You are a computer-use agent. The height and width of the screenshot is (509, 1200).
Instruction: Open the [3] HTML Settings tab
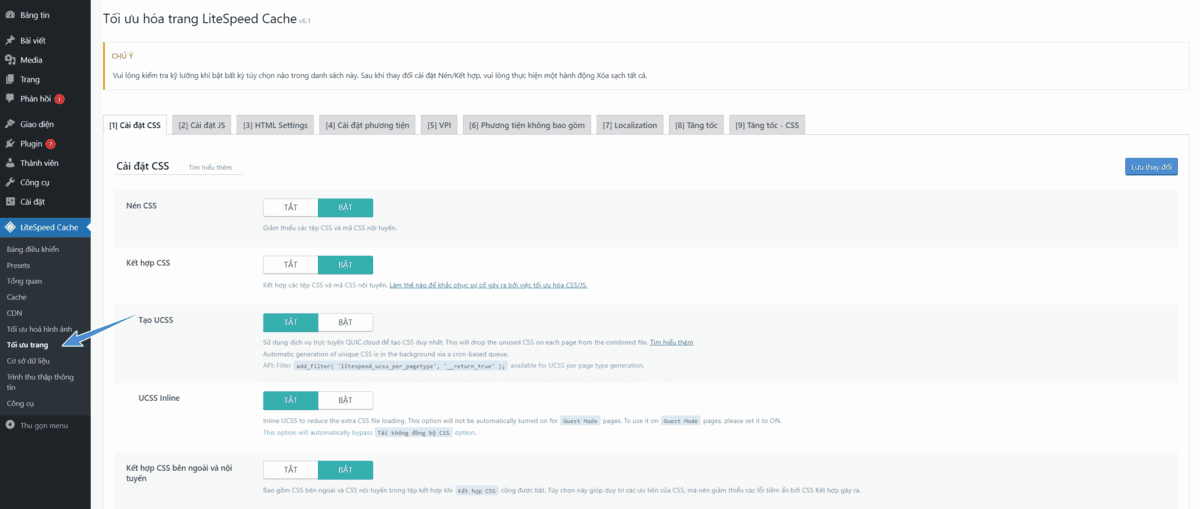[275, 125]
